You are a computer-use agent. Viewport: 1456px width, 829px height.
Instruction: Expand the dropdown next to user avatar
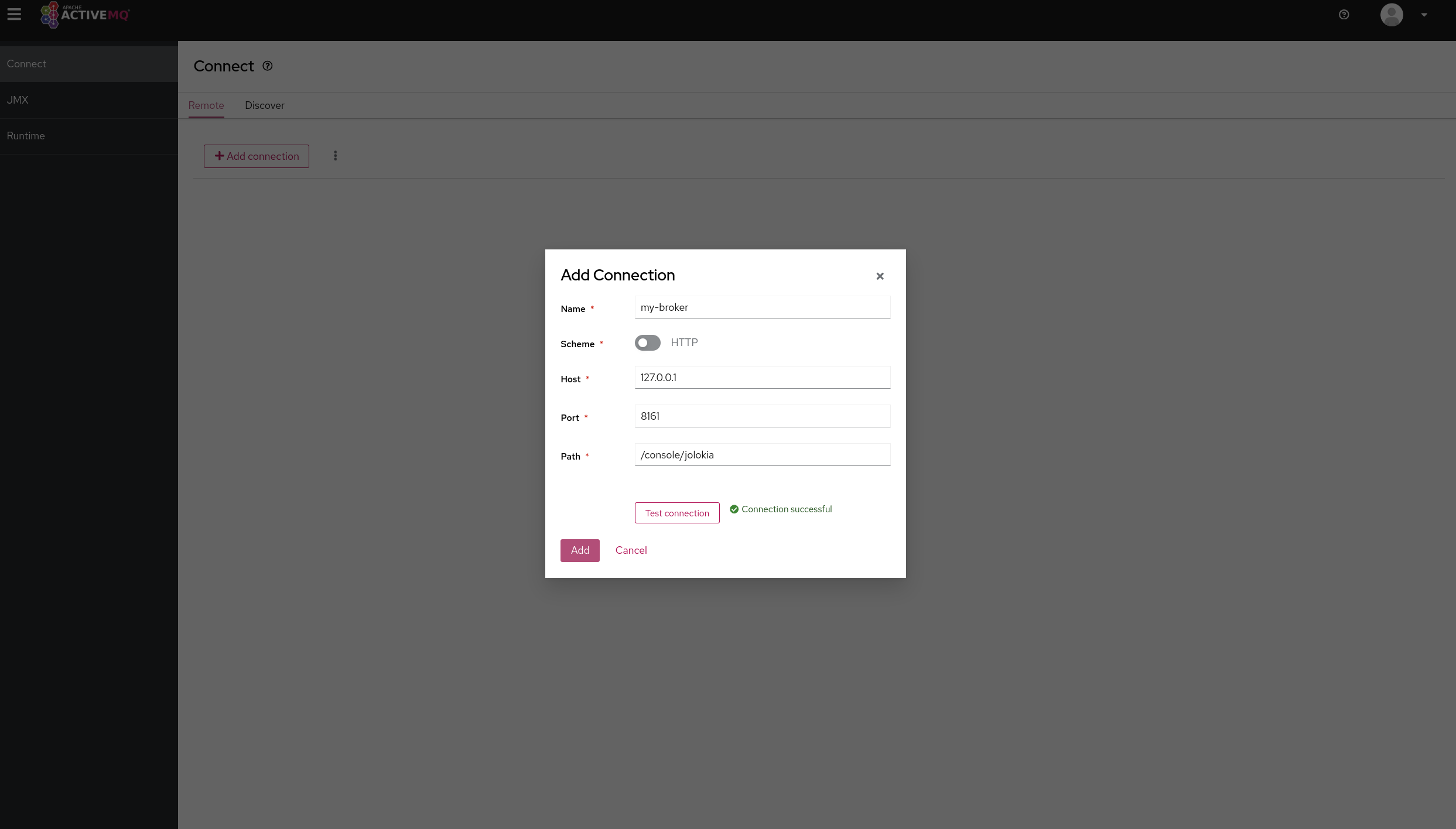[x=1425, y=15]
